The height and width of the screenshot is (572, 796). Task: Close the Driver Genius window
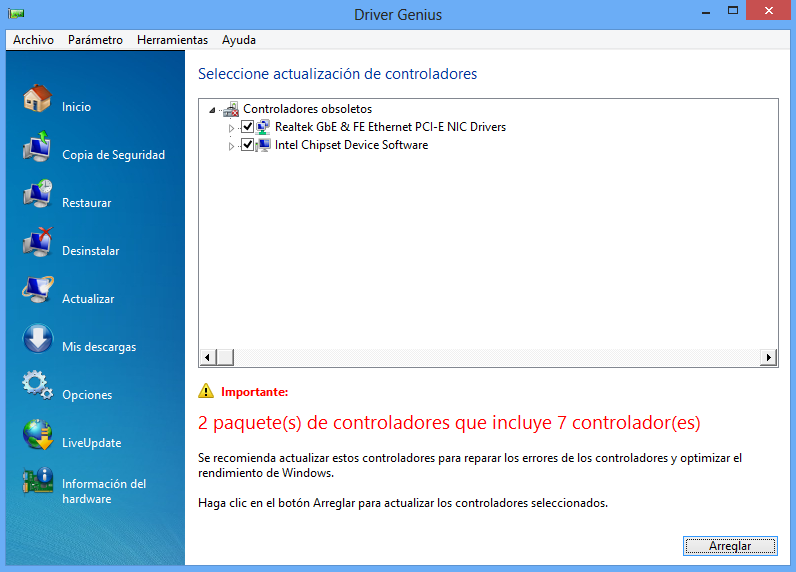pos(769,10)
